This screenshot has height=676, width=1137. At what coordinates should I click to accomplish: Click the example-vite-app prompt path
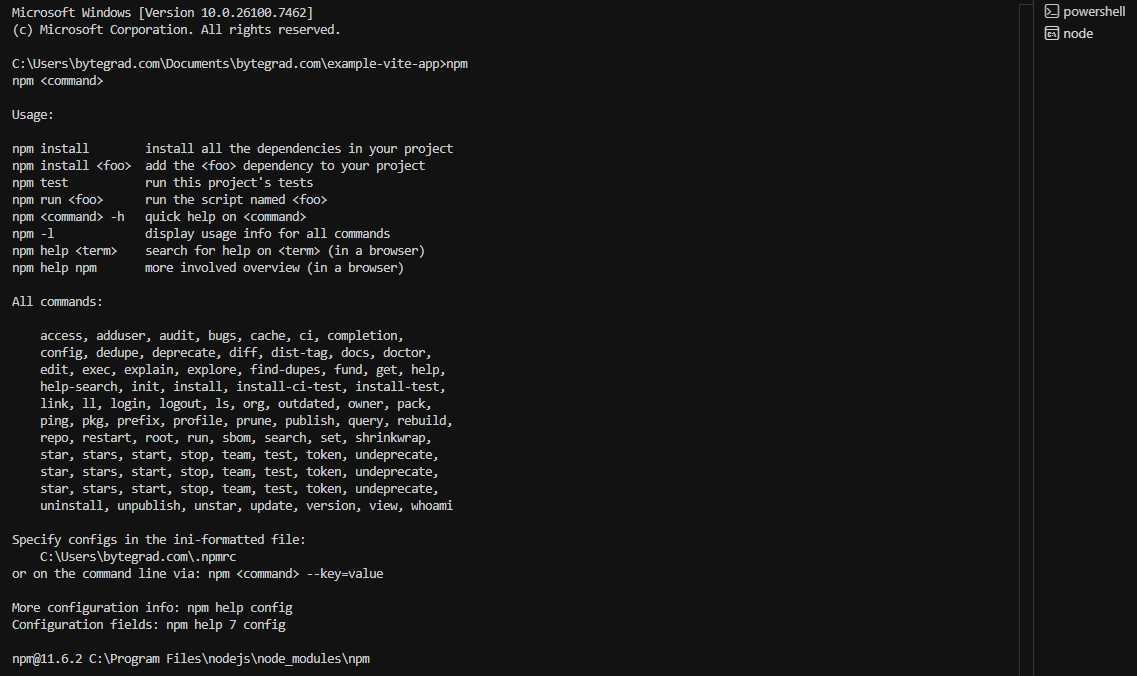pos(226,64)
